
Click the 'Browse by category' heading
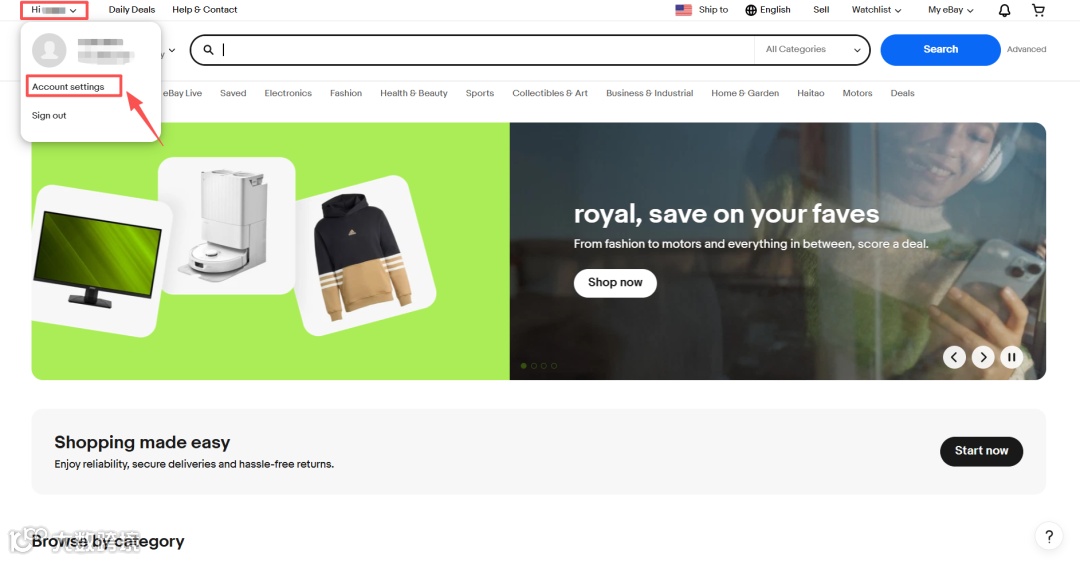[108, 542]
